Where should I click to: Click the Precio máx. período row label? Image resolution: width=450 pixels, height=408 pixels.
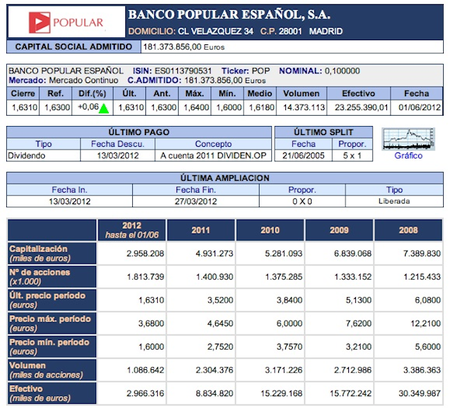pos(52,323)
